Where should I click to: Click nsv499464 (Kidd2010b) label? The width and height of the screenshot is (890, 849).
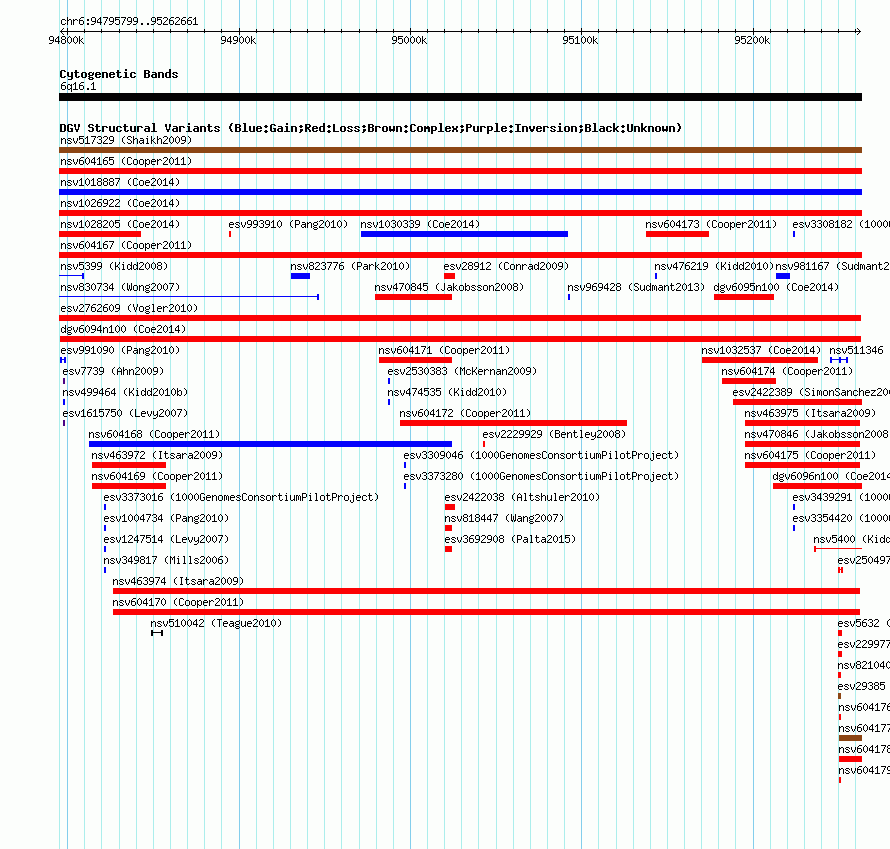tap(125, 392)
